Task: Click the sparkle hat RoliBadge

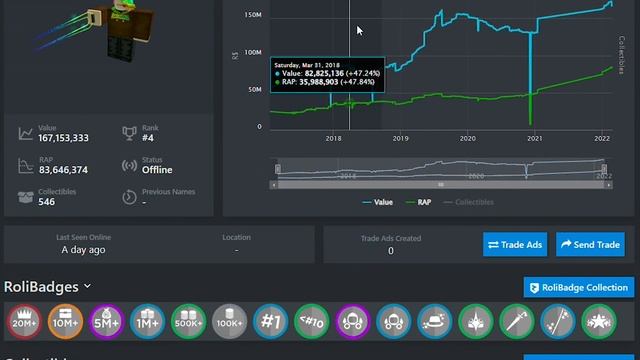Action: [x=435, y=322]
